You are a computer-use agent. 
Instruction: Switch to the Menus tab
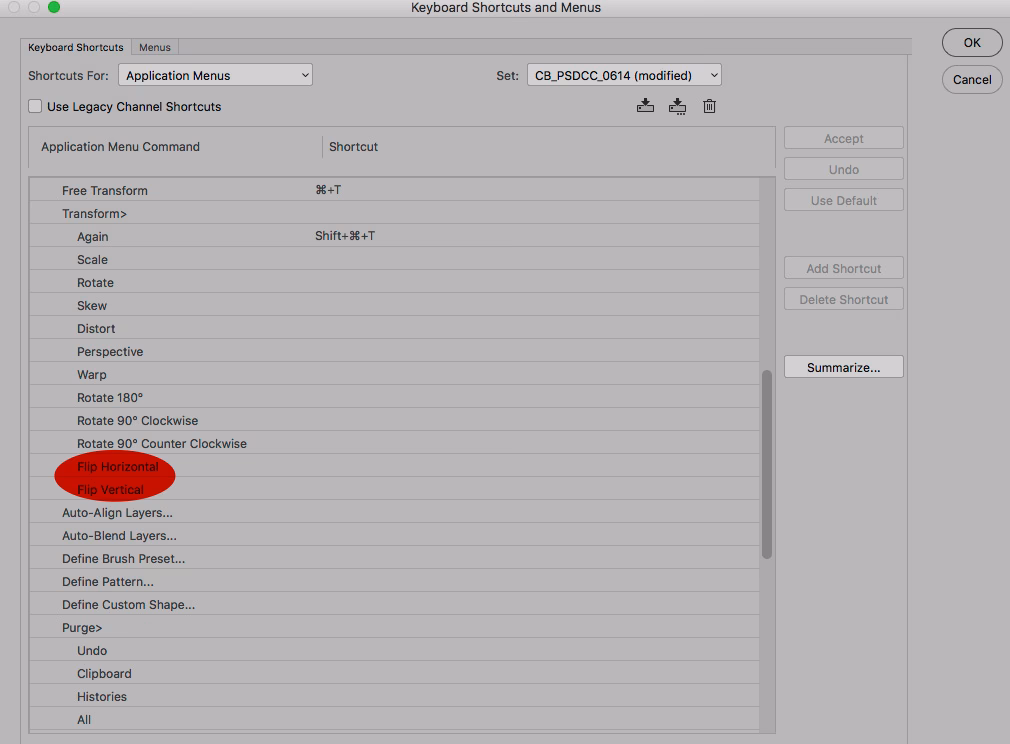[x=155, y=47]
